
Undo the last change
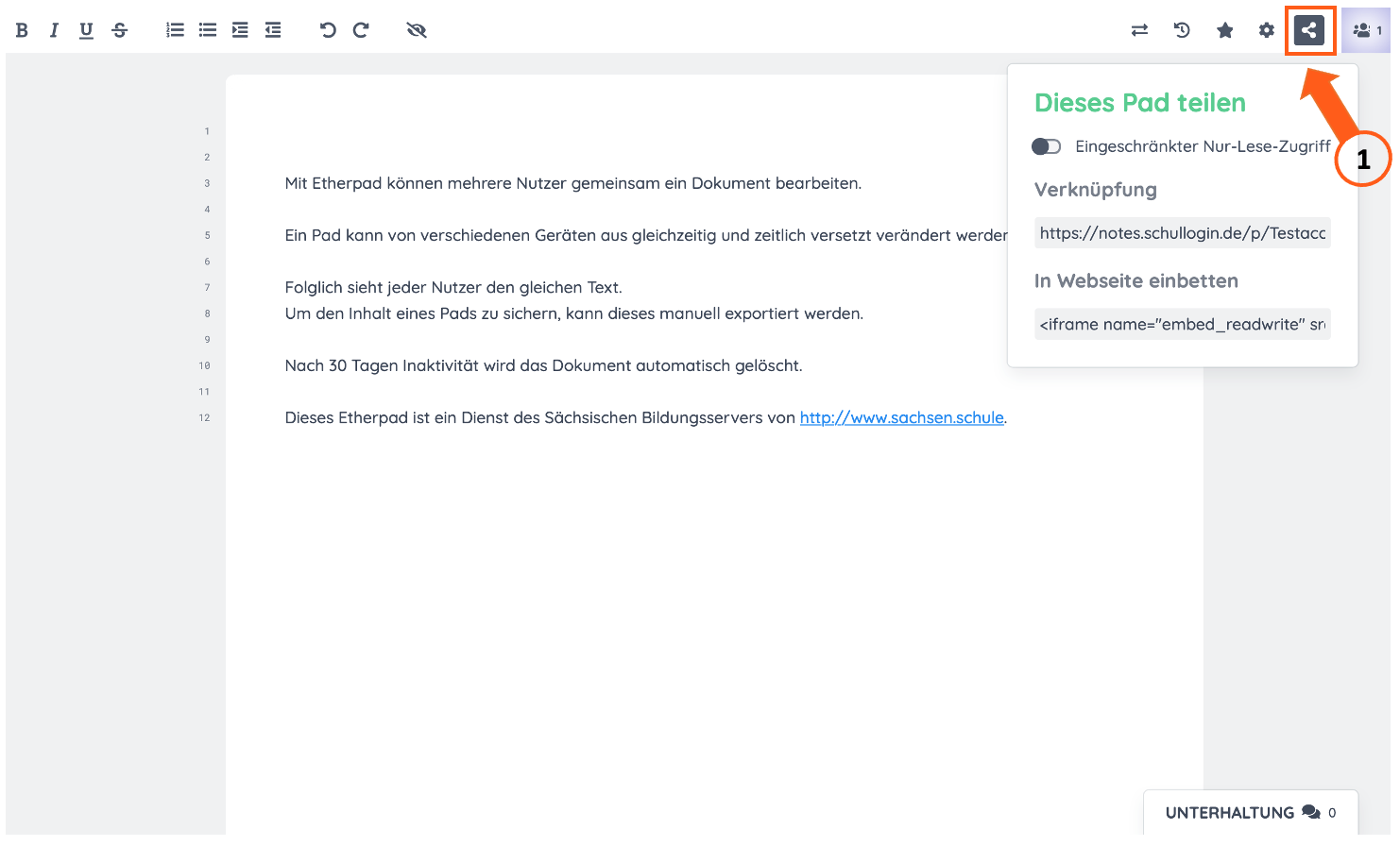328,30
